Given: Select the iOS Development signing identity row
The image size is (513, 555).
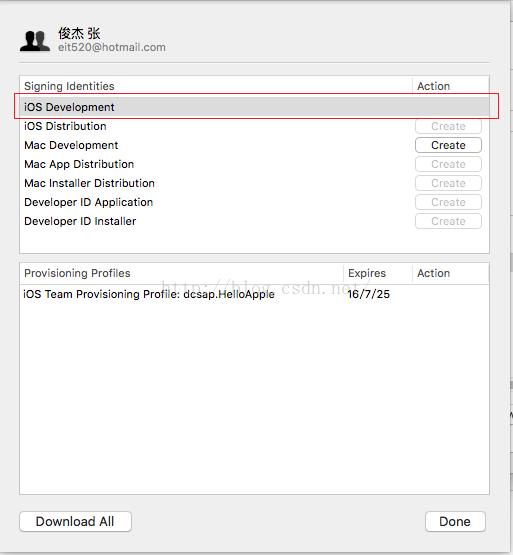Looking at the screenshot, I should 255,107.
